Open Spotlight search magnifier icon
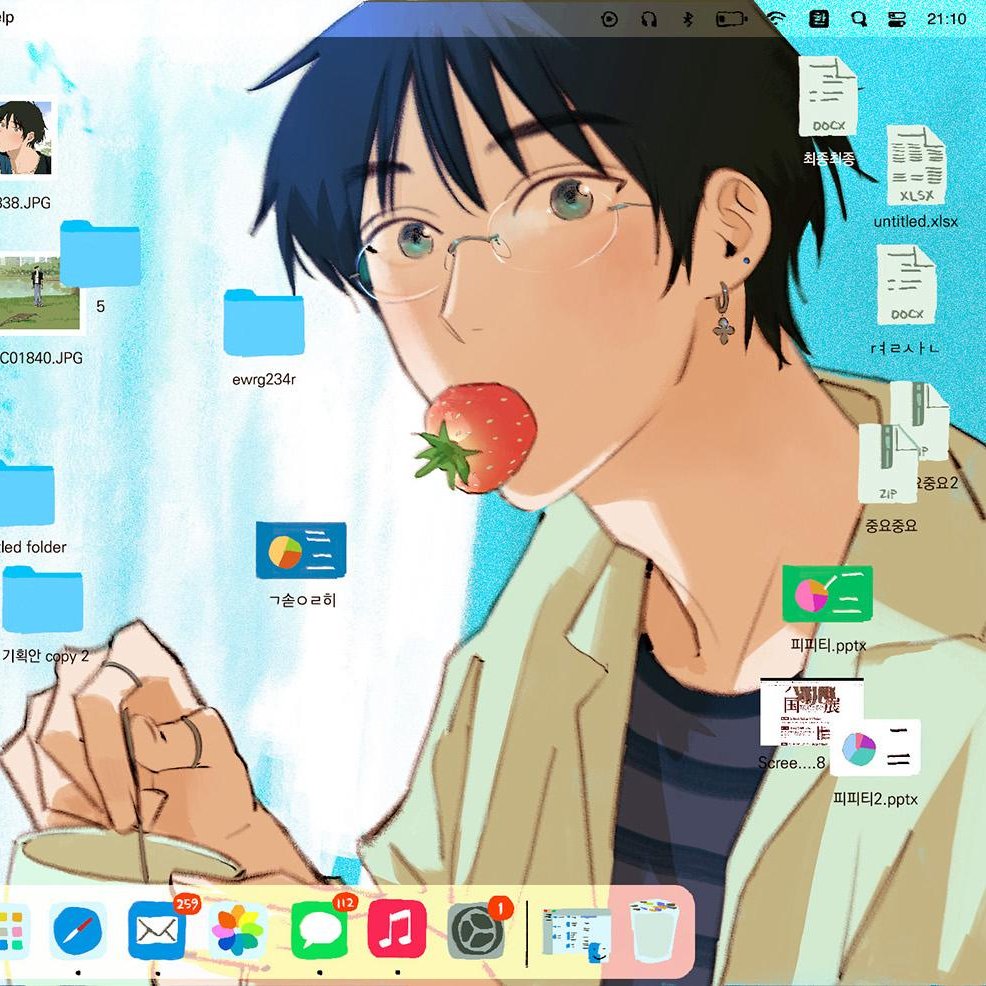The height and width of the screenshot is (986, 986). [x=858, y=19]
